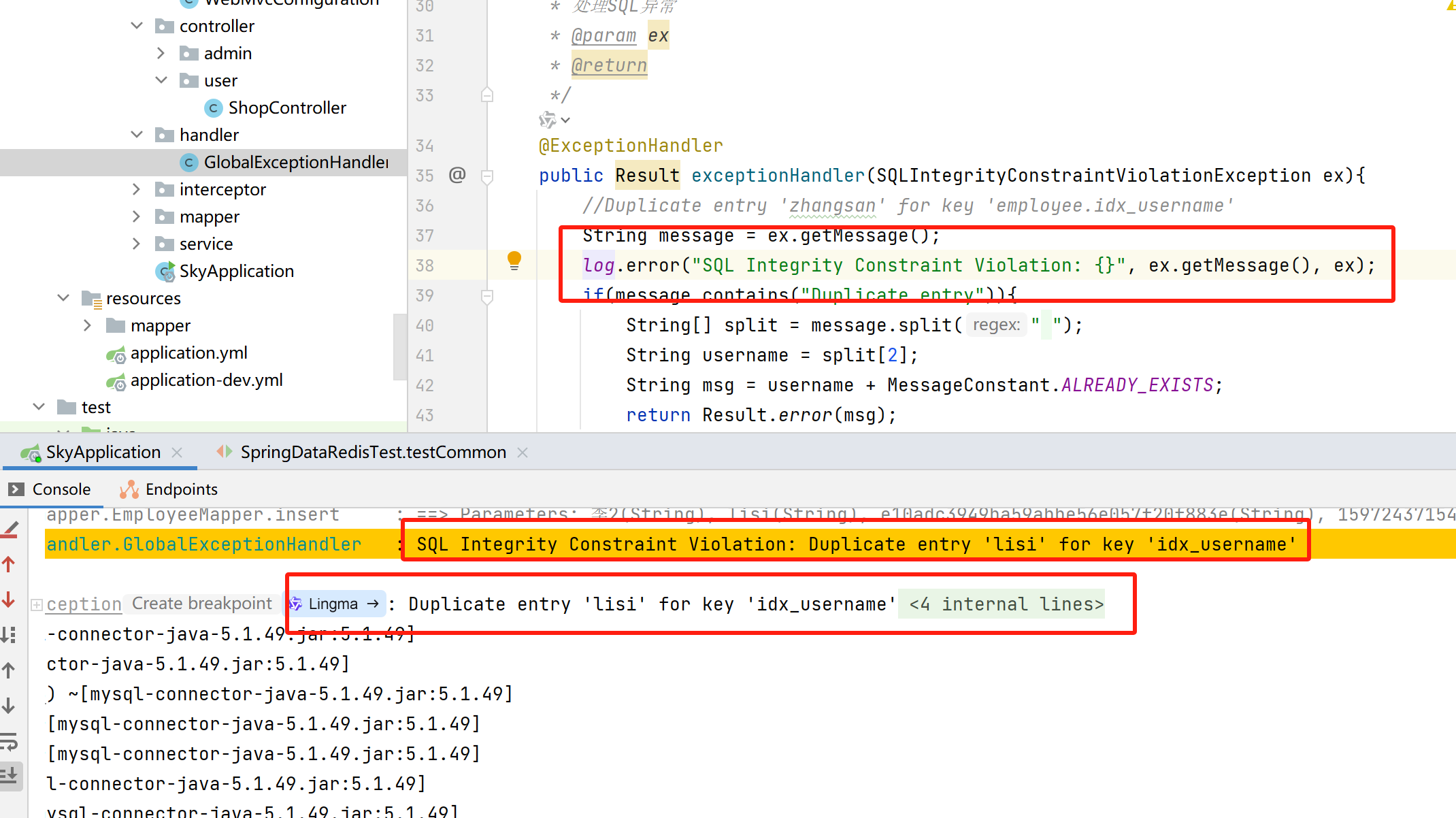Select SpringDataRedisTest.testCommon run tab

click(372, 453)
